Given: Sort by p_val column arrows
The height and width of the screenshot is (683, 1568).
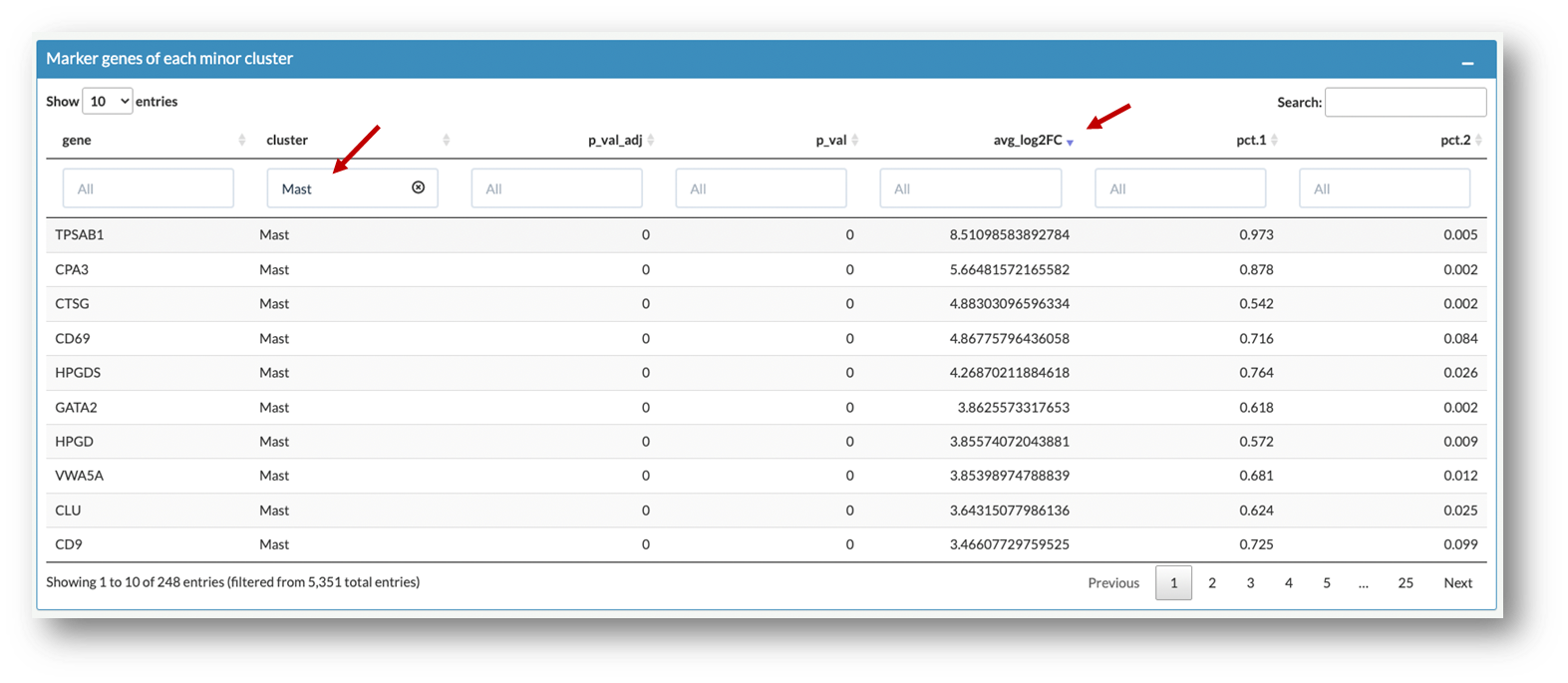Looking at the screenshot, I should click(855, 141).
